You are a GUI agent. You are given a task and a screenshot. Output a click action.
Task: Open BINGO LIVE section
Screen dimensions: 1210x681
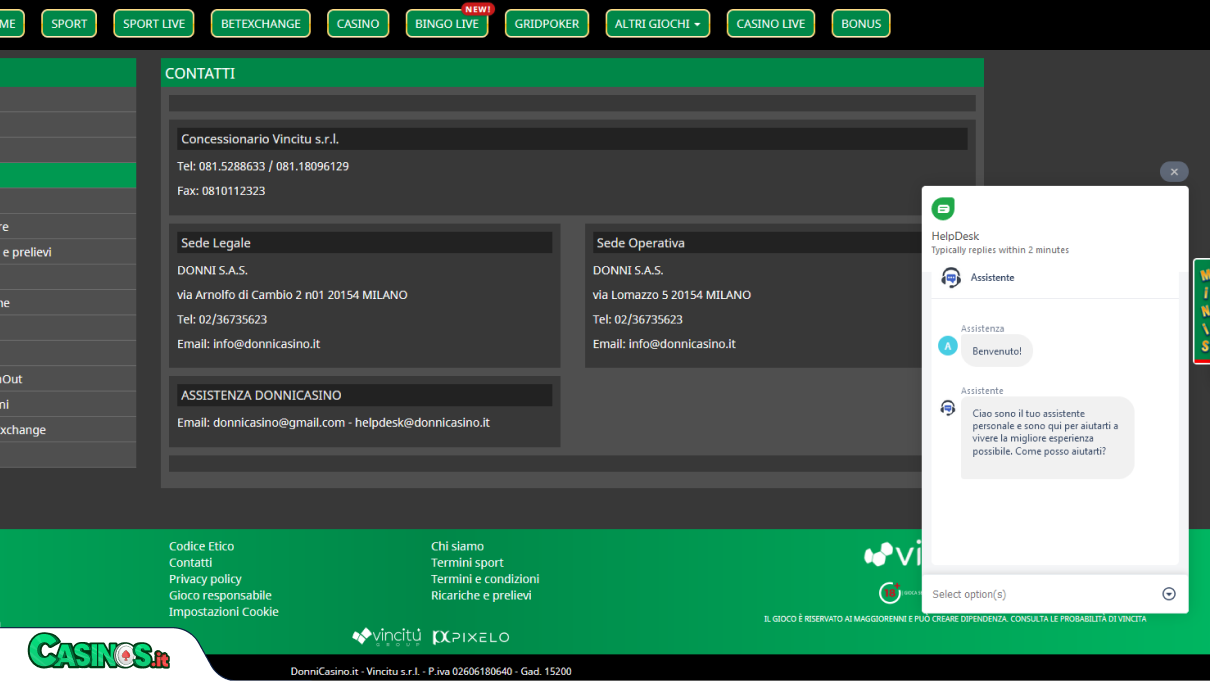tap(447, 24)
